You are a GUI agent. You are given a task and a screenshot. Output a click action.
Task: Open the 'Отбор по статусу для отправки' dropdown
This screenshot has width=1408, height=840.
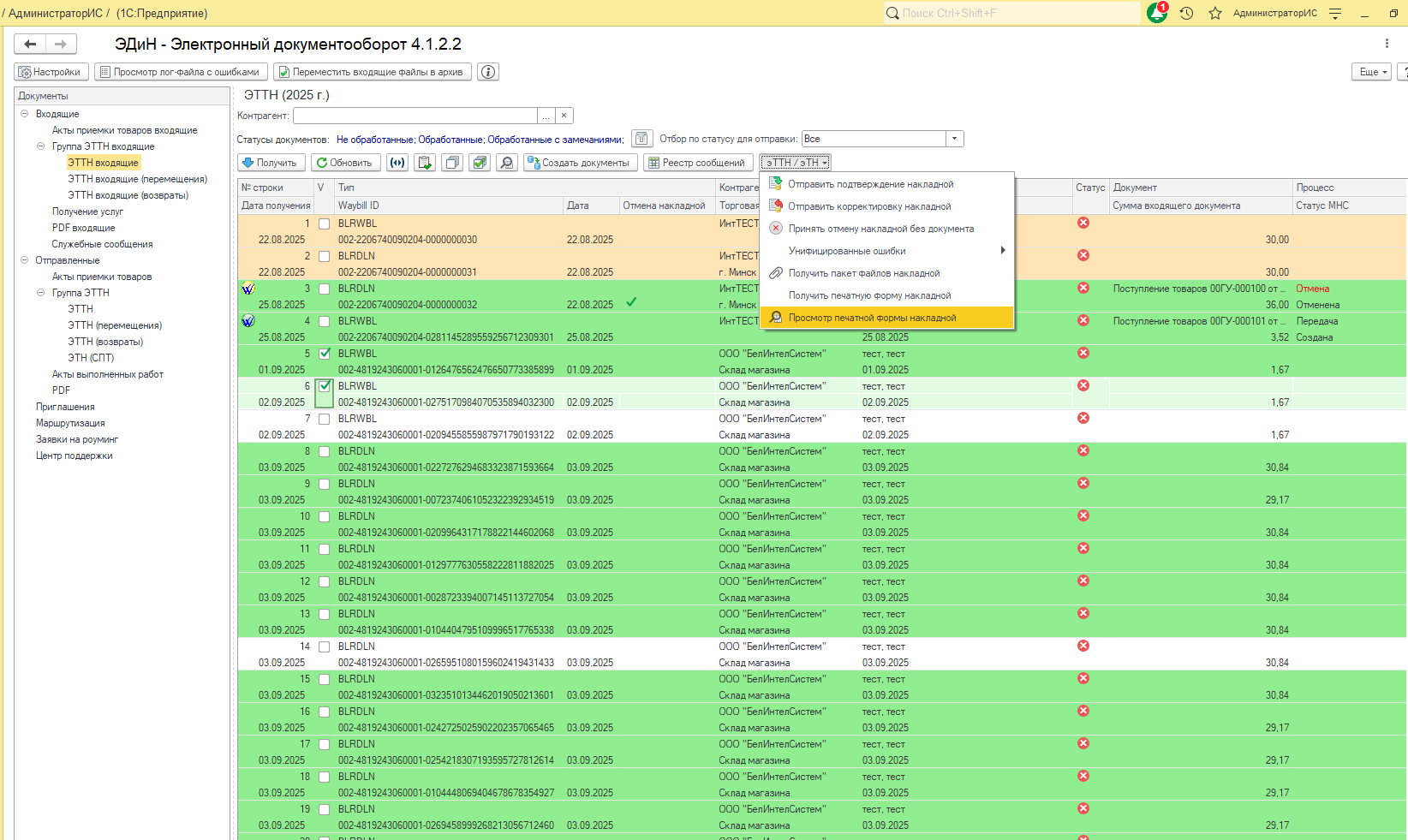pos(955,139)
